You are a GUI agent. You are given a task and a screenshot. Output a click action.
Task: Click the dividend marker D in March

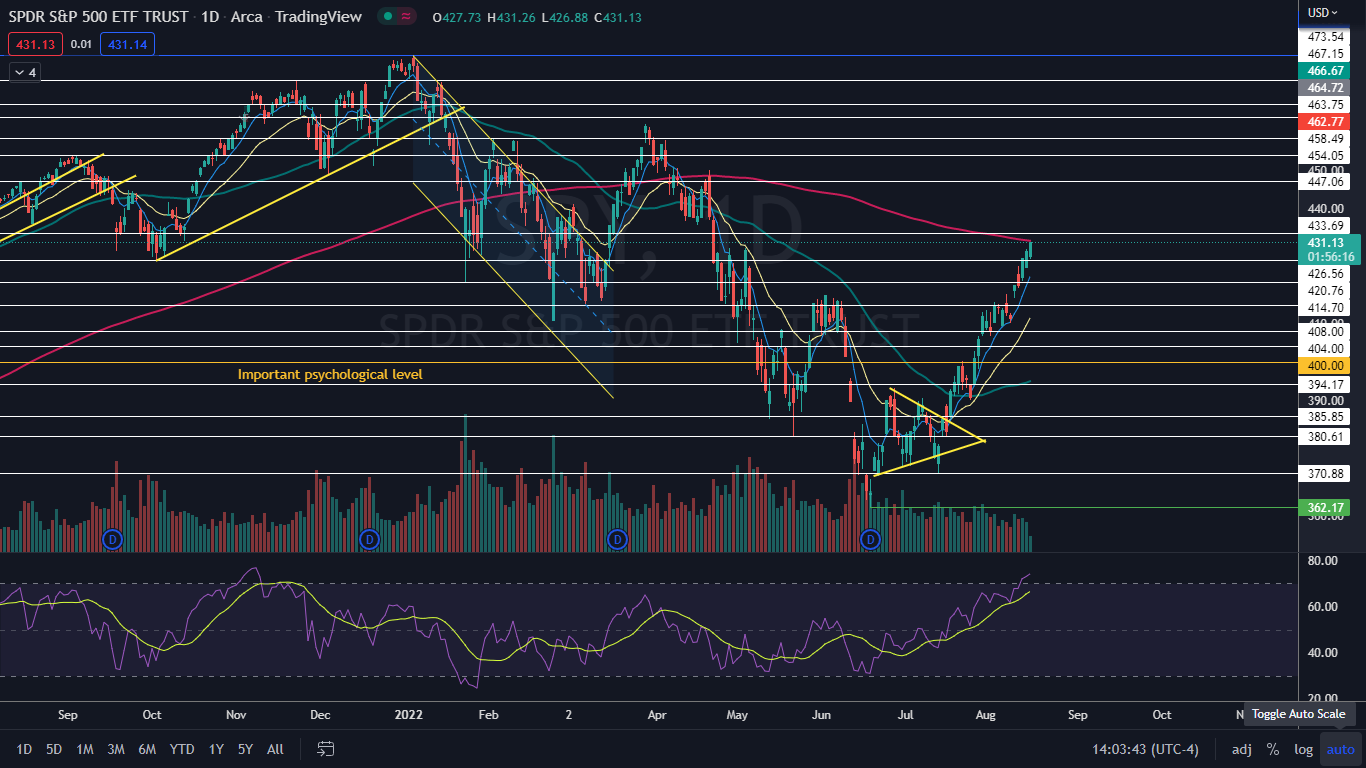coord(617,540)
